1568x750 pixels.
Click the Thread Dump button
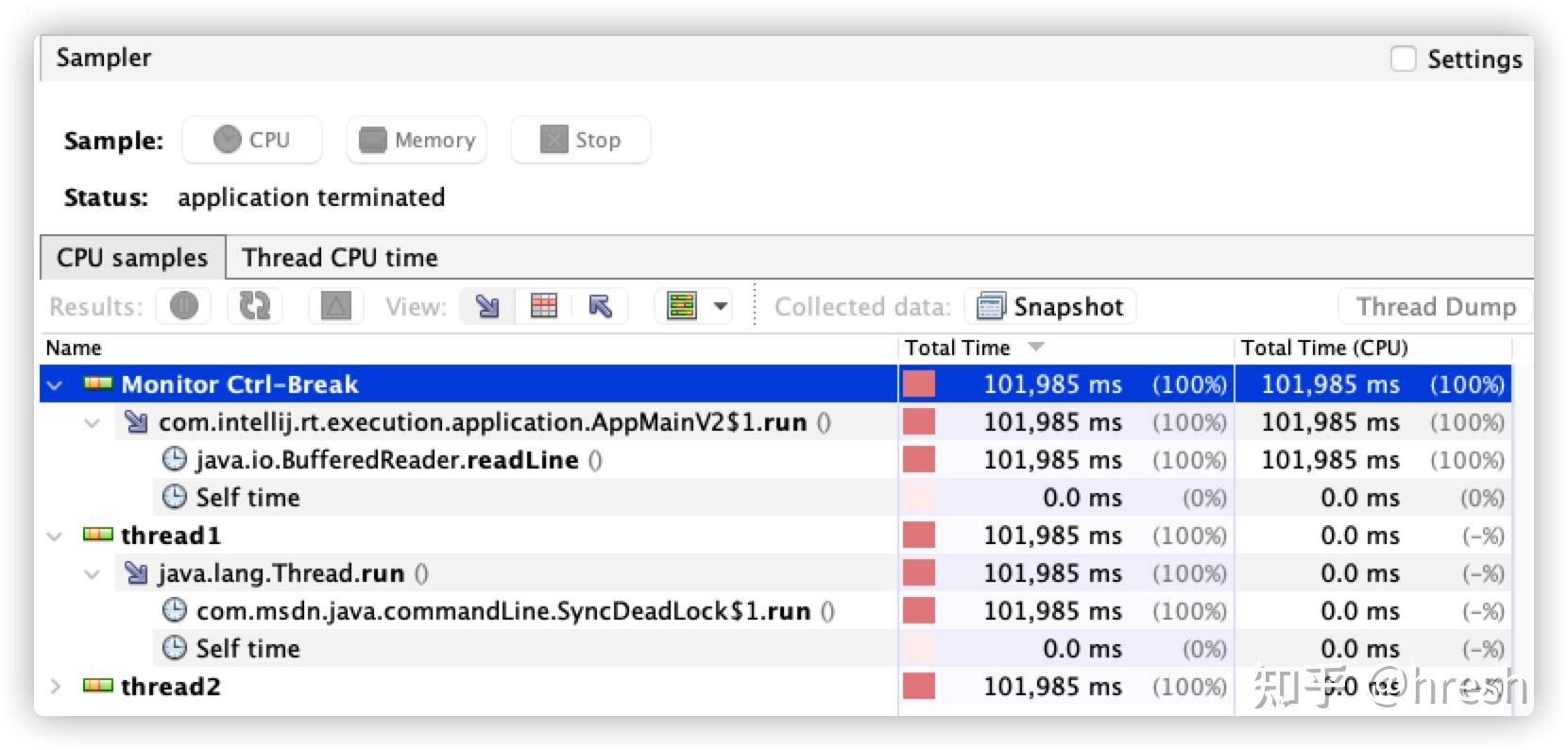pyautogui.click(x=1435, y=306)
